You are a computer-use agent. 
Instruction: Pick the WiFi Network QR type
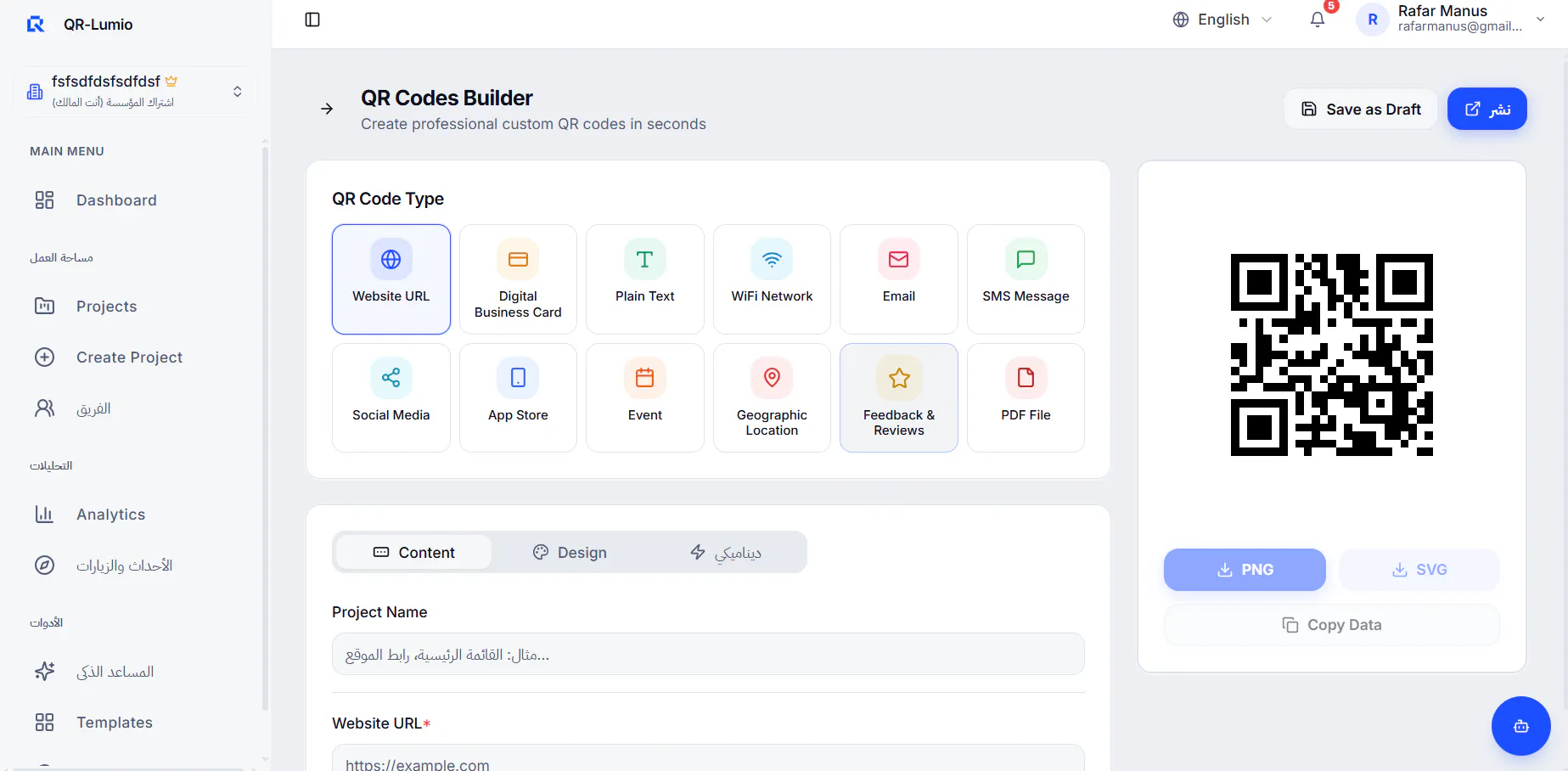click(772, 279)
